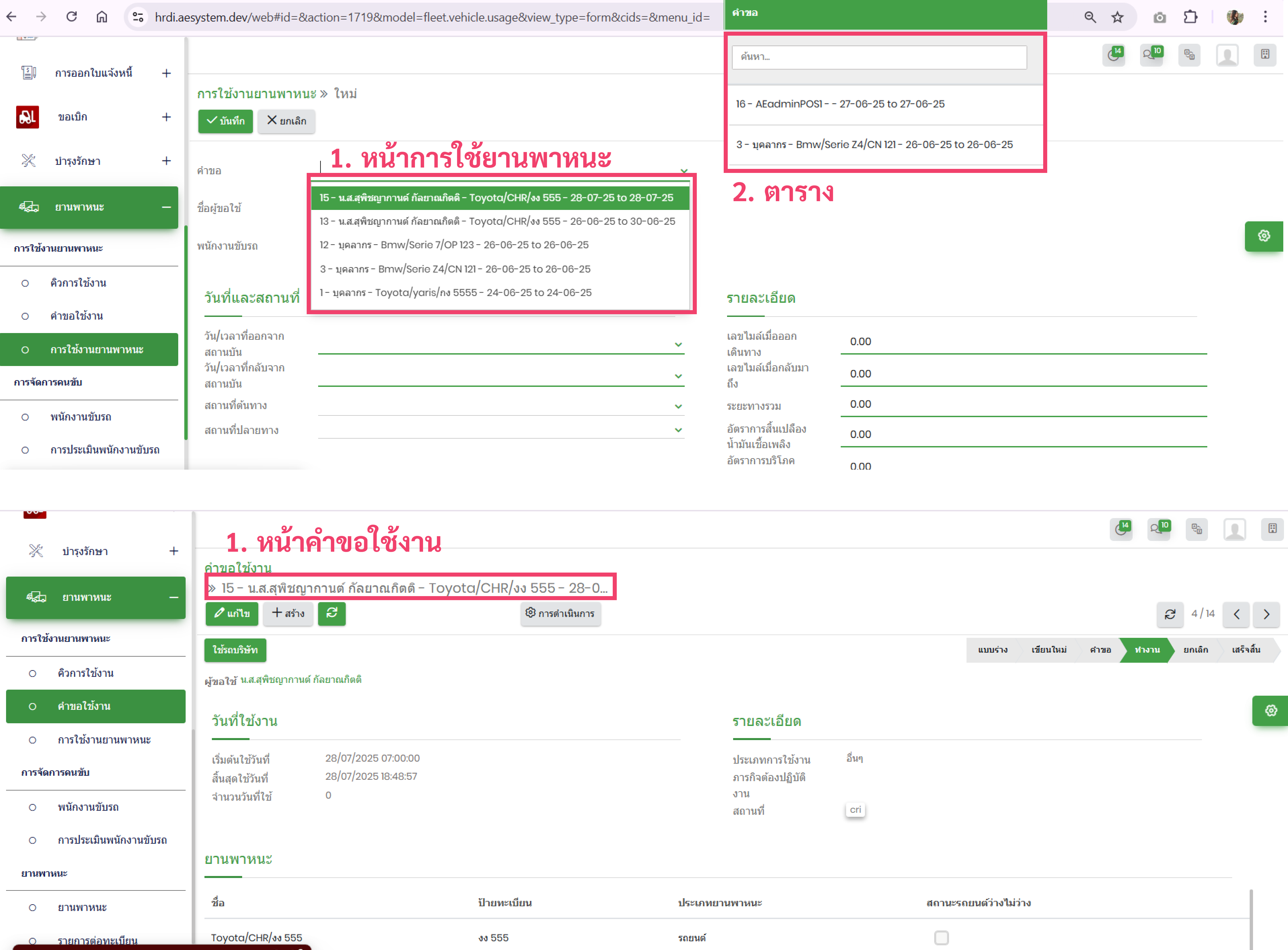Click the ทำงาน status stage

pyautogui.click(x=1147, y=650)
